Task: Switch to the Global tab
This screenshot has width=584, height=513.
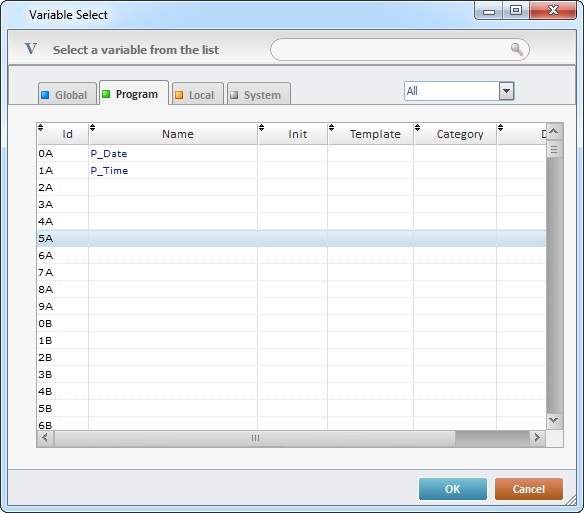Action: 67,94
